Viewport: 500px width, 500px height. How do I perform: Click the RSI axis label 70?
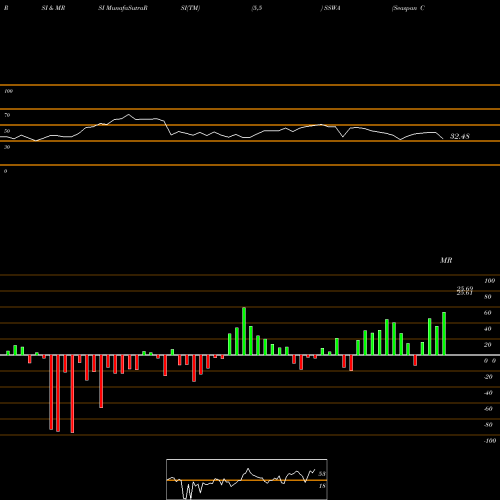click(x=7, y=115)
